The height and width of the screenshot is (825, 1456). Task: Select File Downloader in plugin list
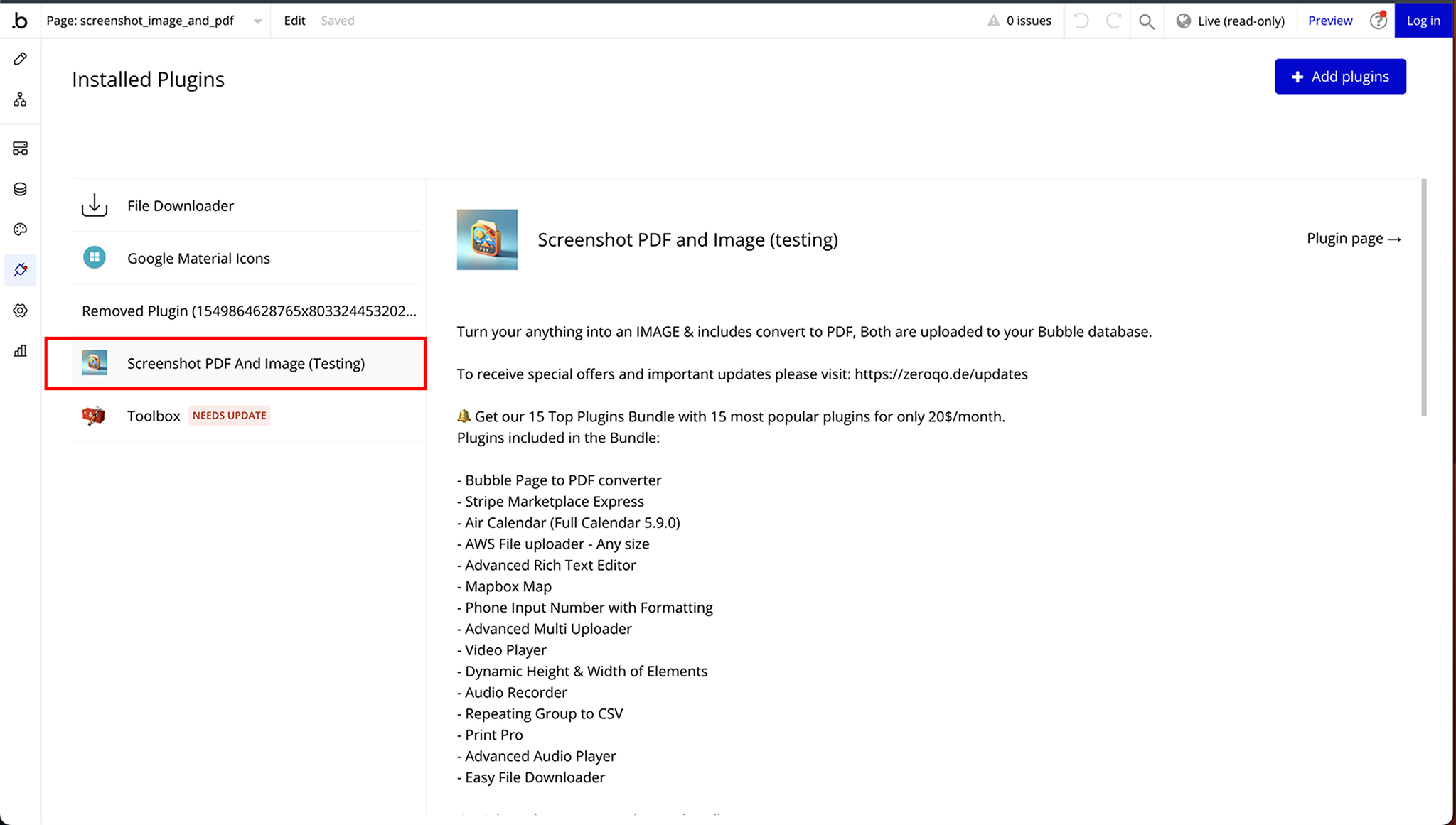(x=180, y=206)
